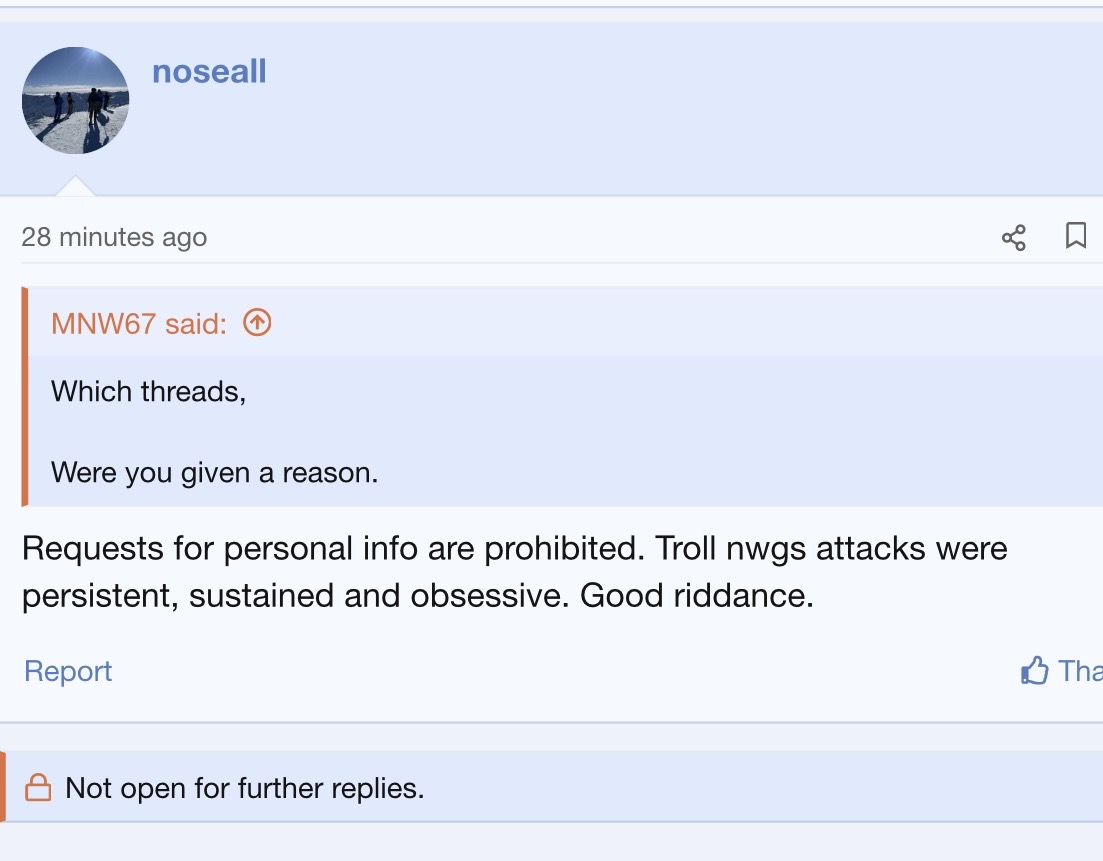Click the orange up-arrow beside MNW67 said

[x=257, y=323]
